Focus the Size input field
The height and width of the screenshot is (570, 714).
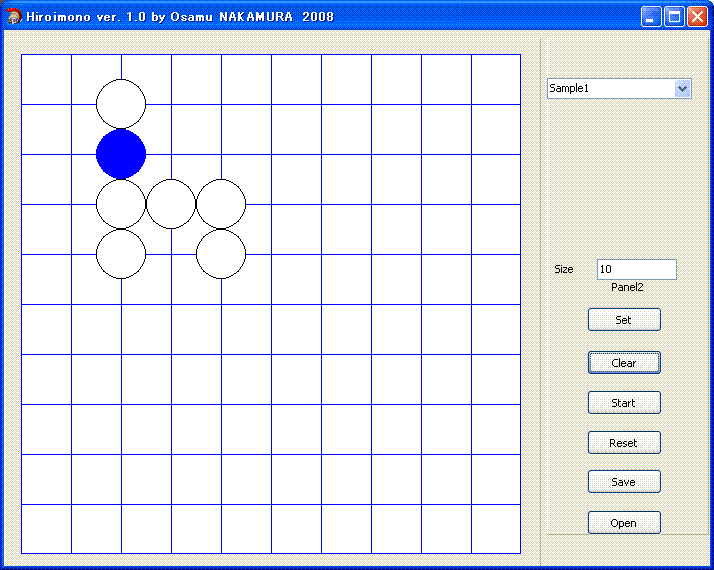tap(637, 269)
